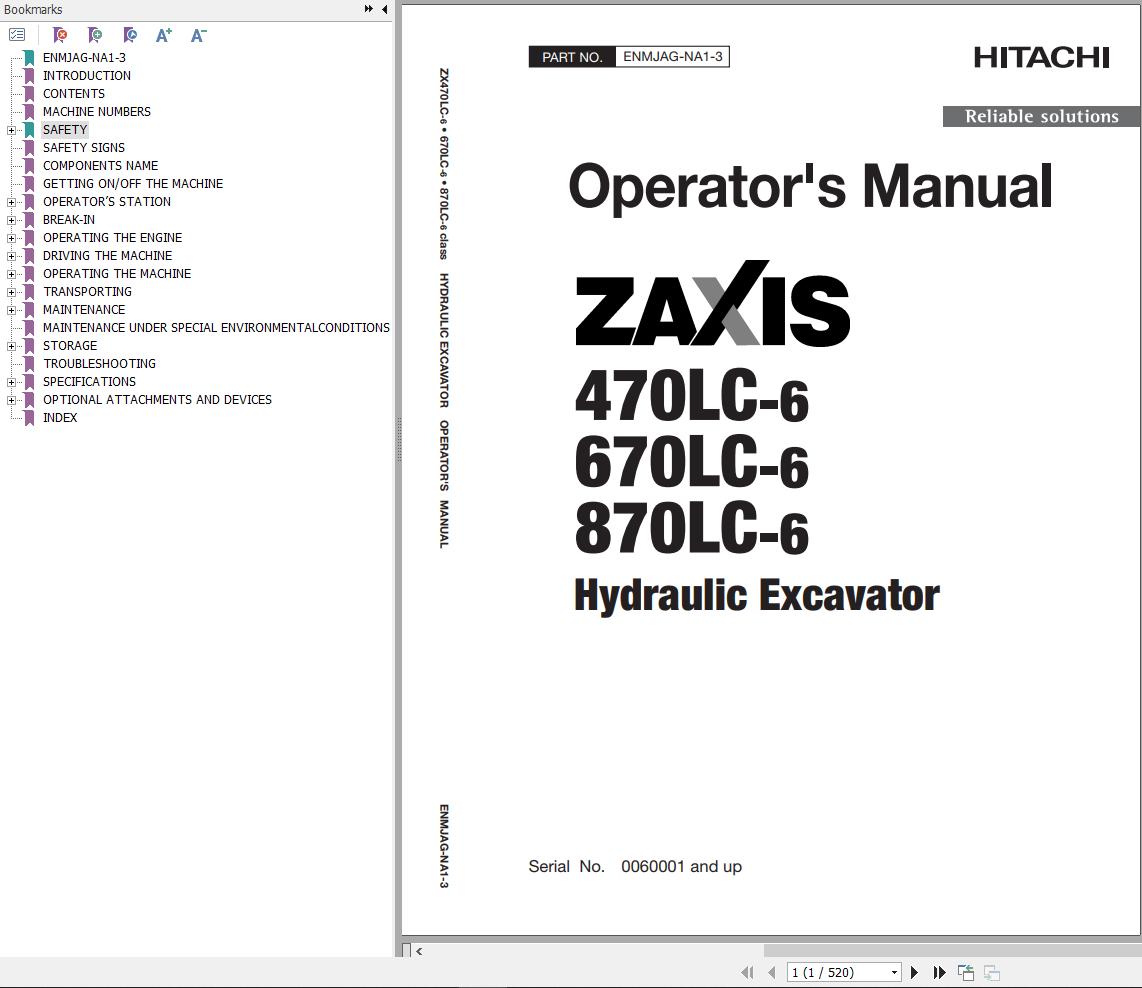
Task: Expand the SAFETY bookmark
Action: click(11, 130)
